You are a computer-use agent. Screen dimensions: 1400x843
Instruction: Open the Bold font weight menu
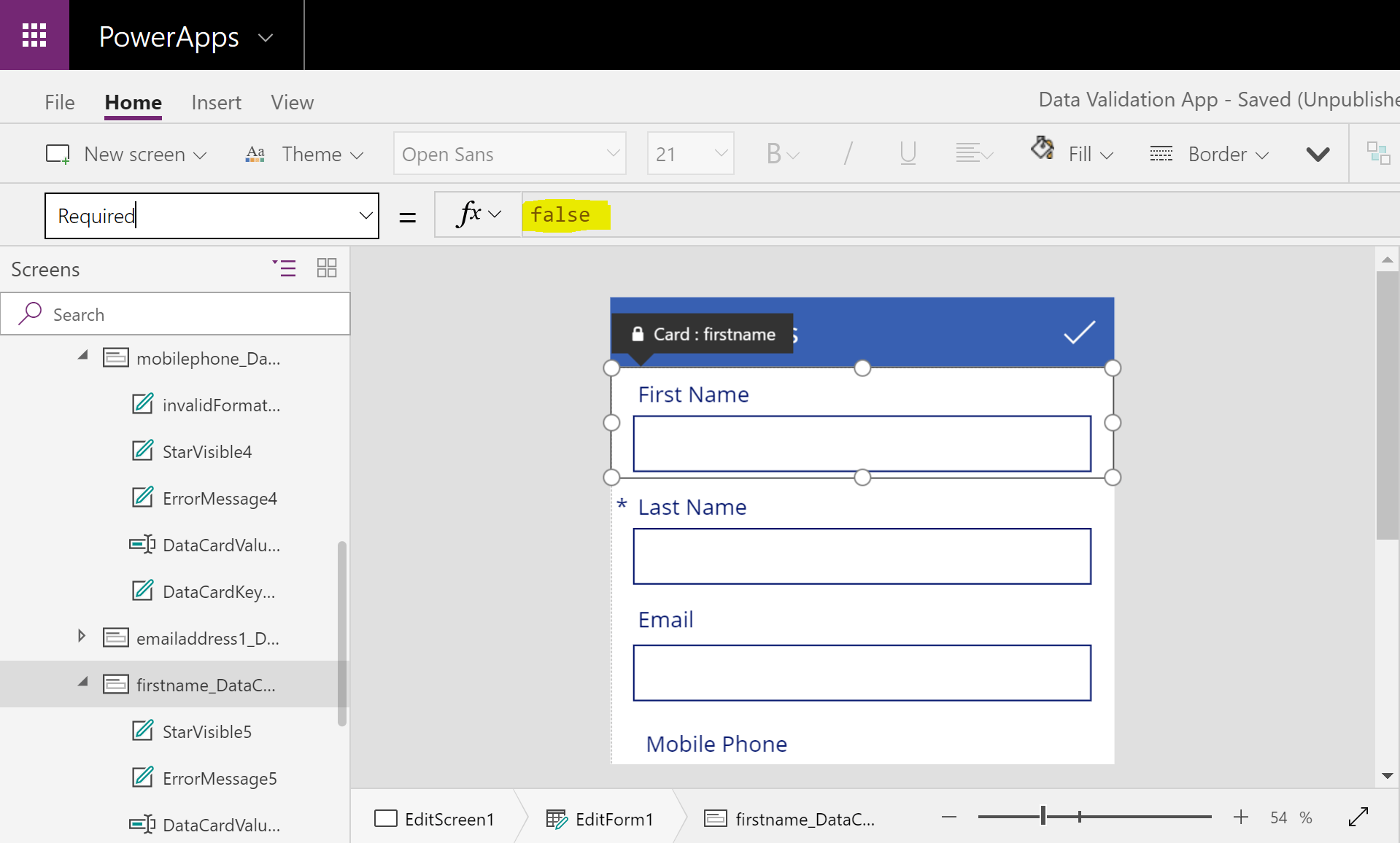(782, 154)
